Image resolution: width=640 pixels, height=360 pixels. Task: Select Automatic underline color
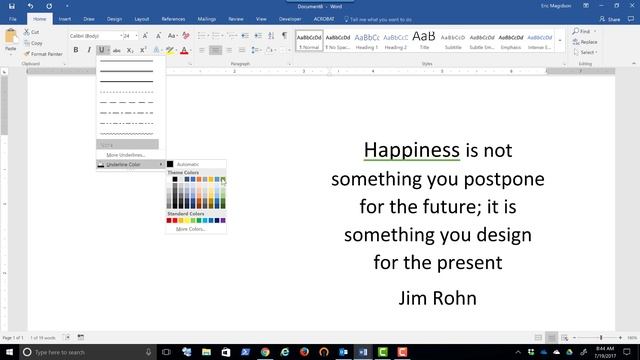[x=196, y=164]
